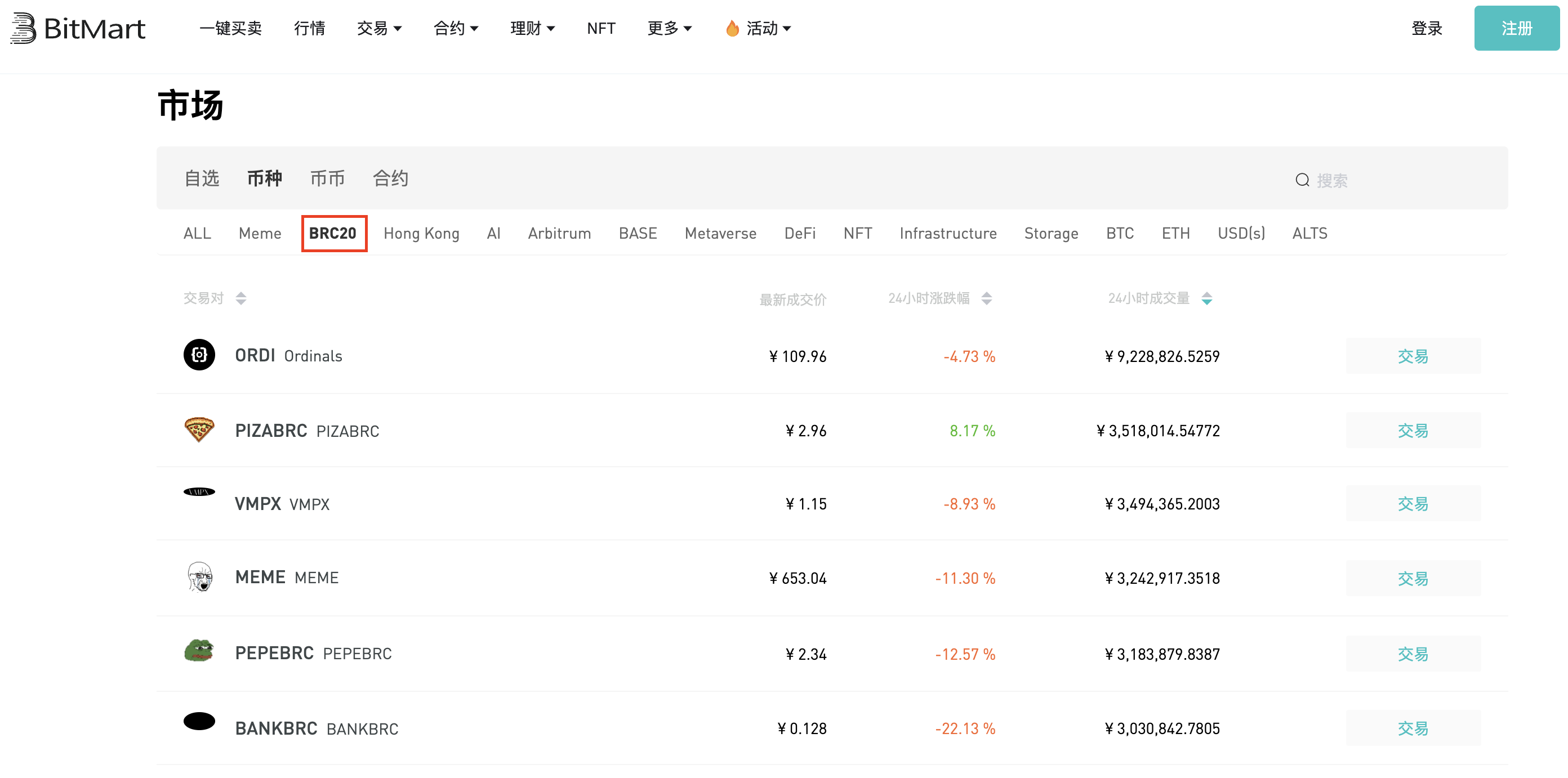Click the VMPX coin icon
Image resolution: width=1568 pixels, height=778 pixels.
click(x=199, y=492)
